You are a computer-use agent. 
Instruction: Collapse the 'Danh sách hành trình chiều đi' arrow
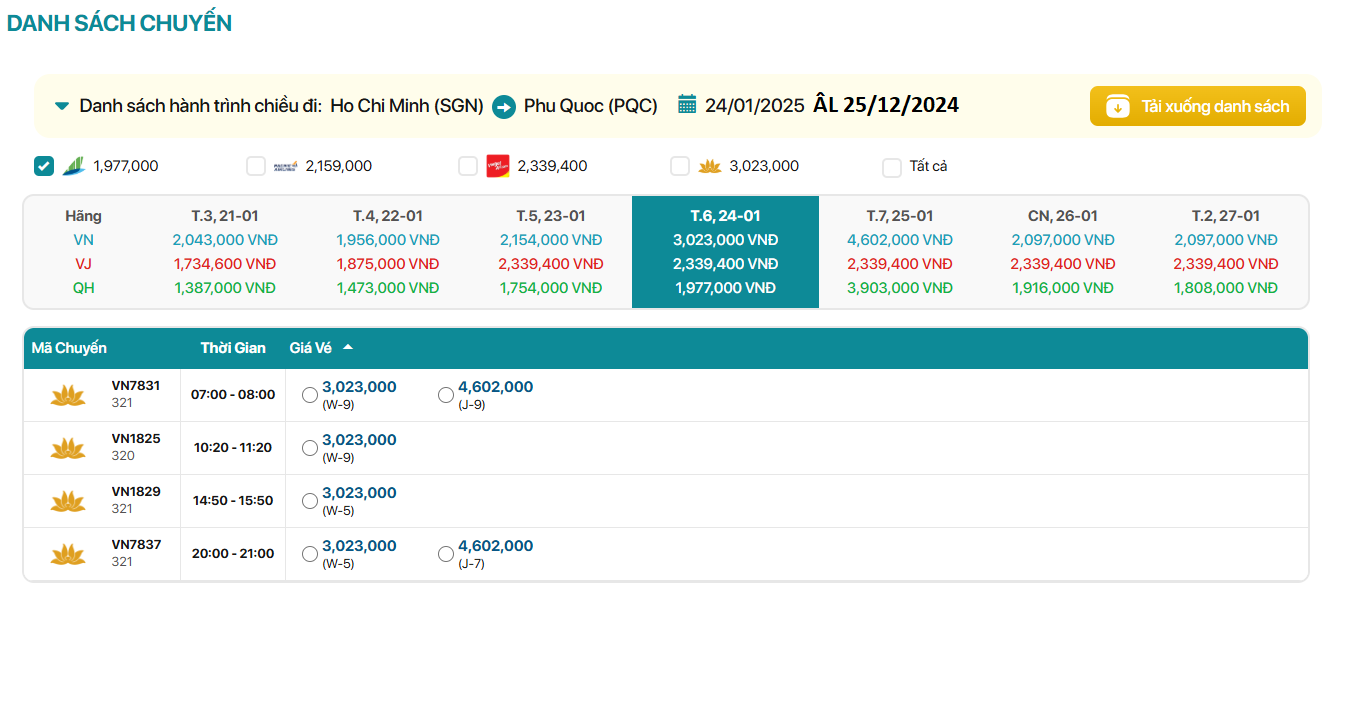point(62,106)
